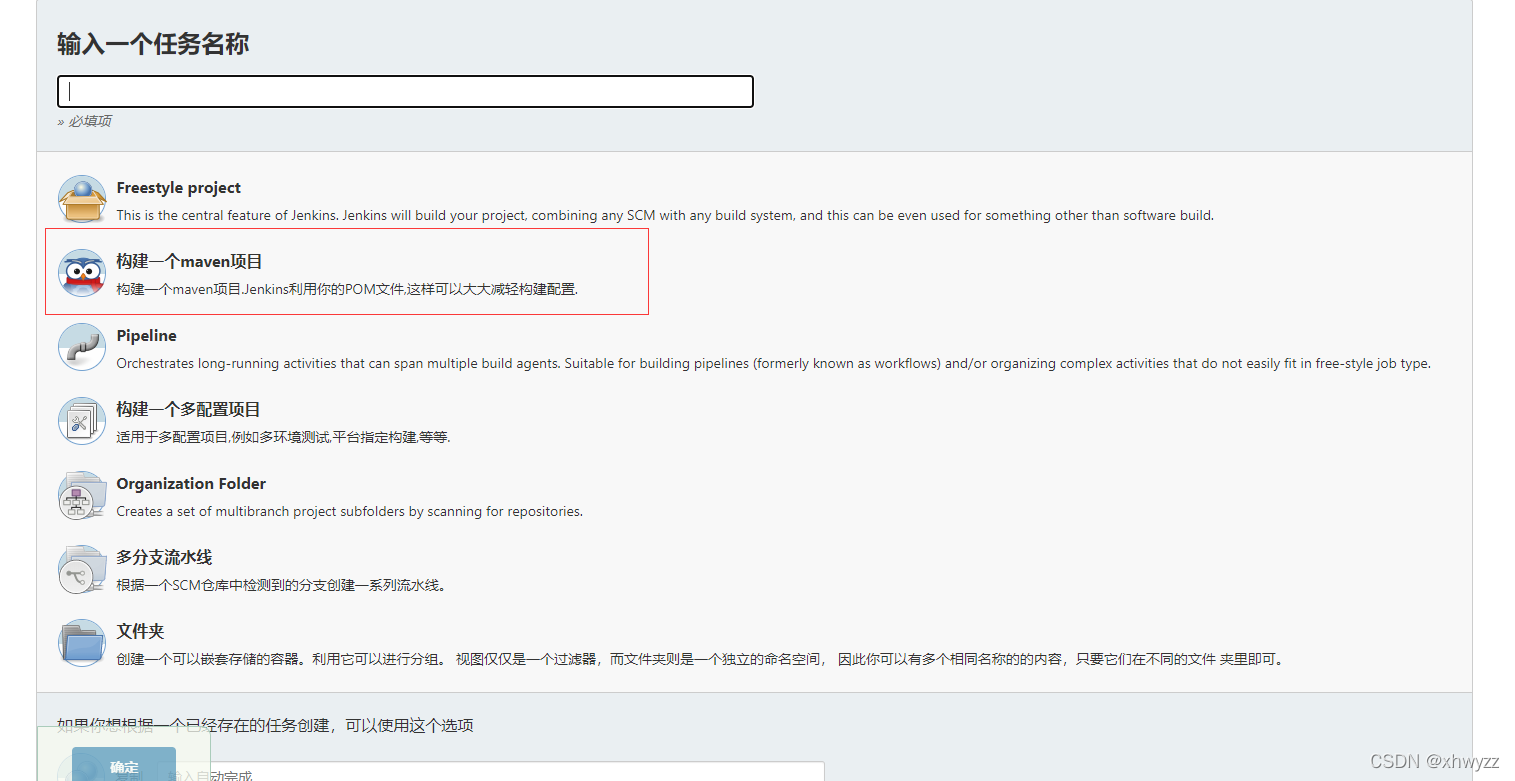Select the Freestyle project icon
The height and width of the screenshot is (781, 1515).
click(82, 199)
